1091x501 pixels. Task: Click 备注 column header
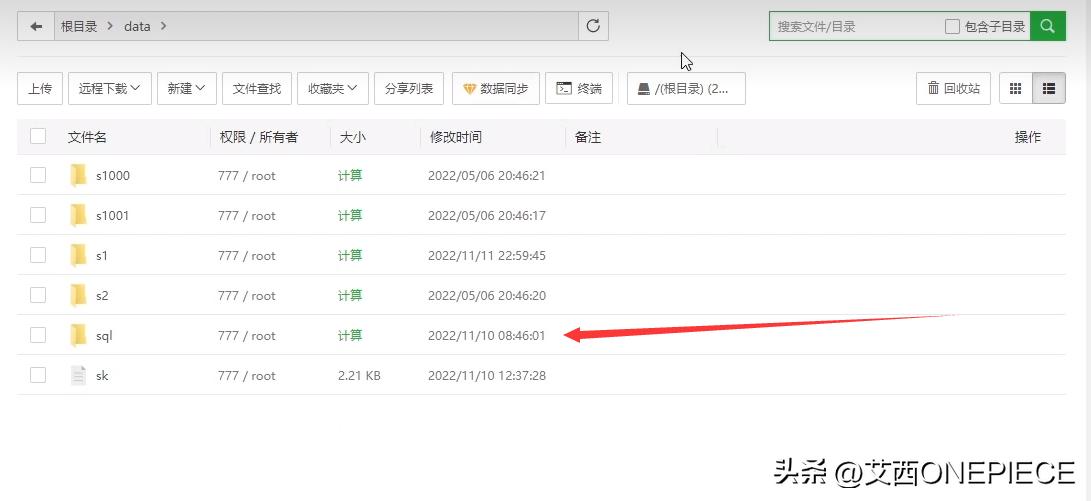pyautogui.click(x=588, y=137)
